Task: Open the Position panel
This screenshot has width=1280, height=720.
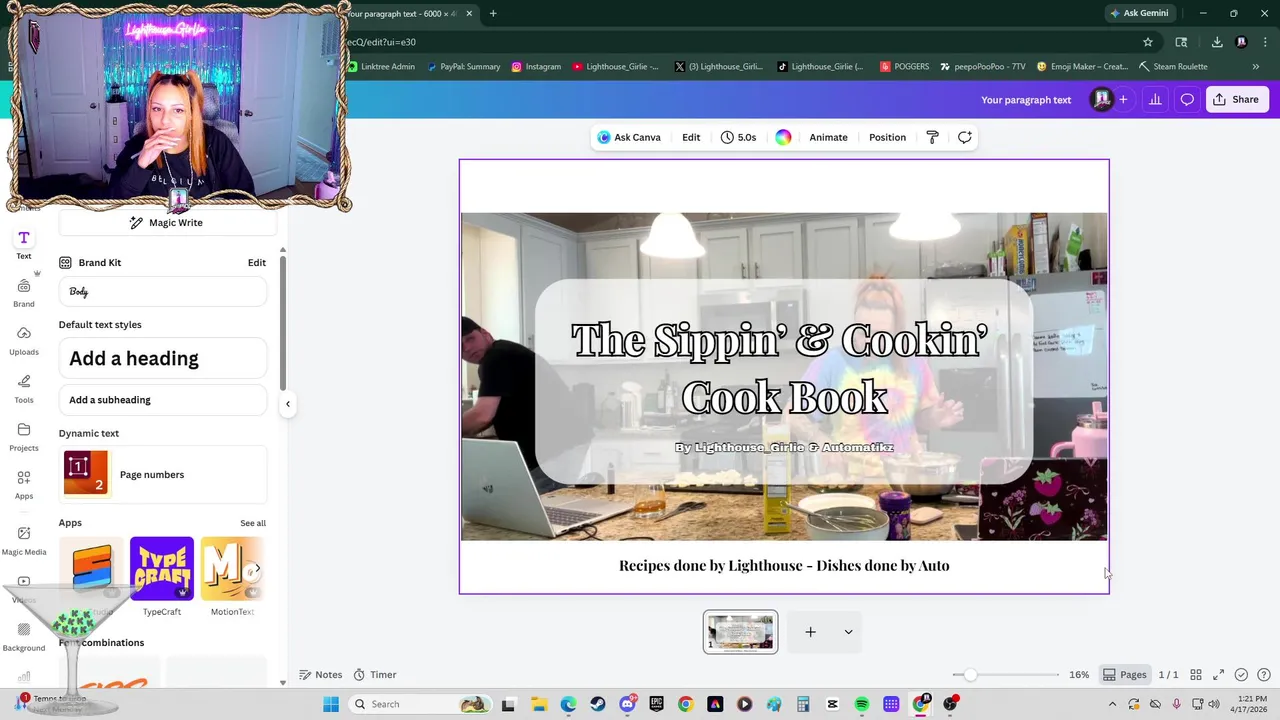Action: click(887, 138)
